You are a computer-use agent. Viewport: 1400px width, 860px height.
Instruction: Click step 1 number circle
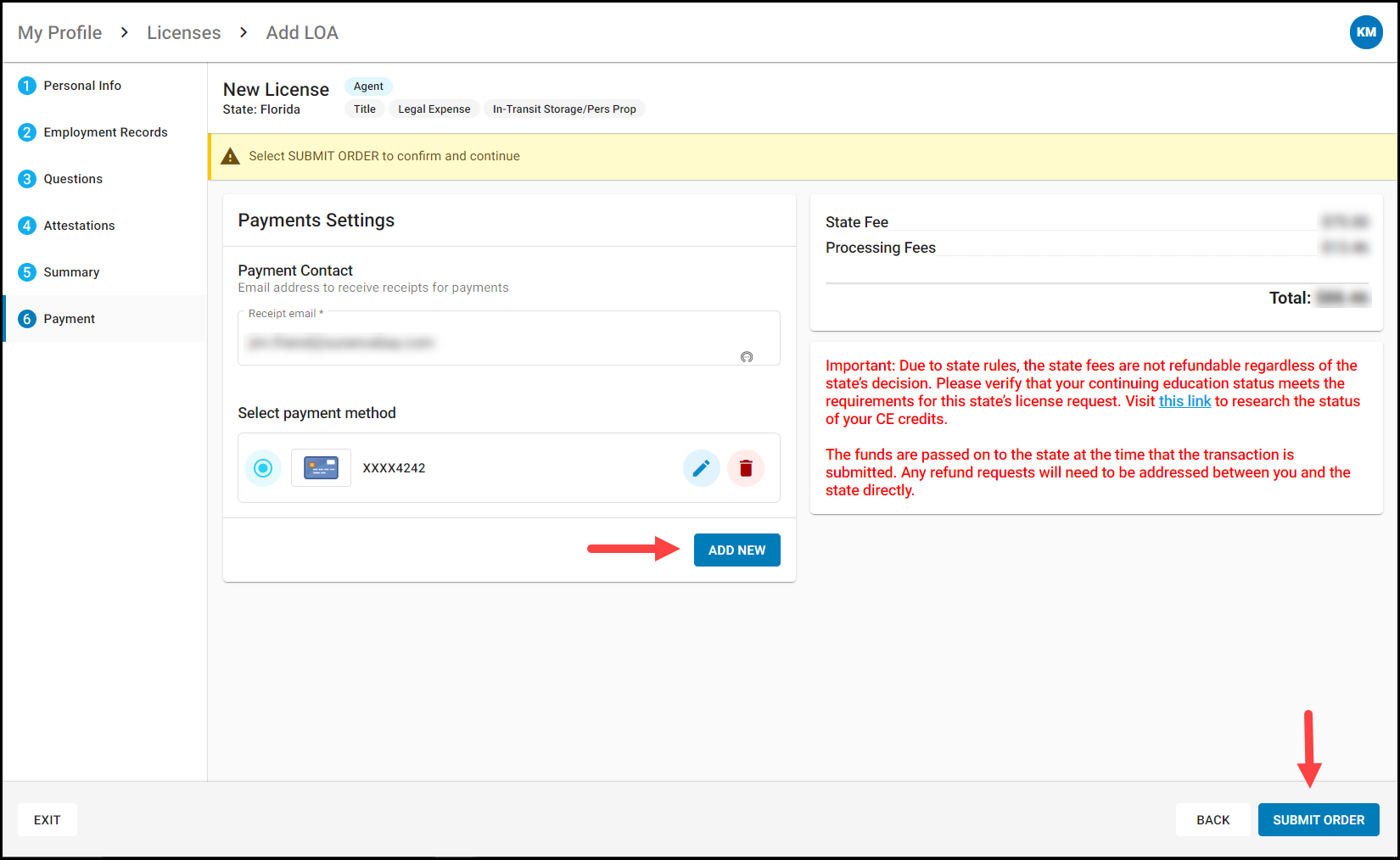click(x=27, y=86)
